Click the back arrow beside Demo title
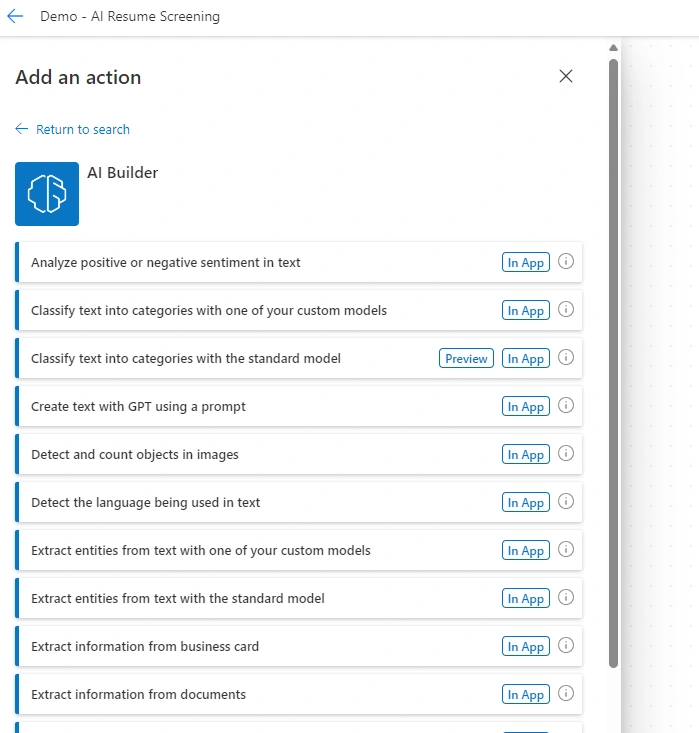 pos(15,16)
